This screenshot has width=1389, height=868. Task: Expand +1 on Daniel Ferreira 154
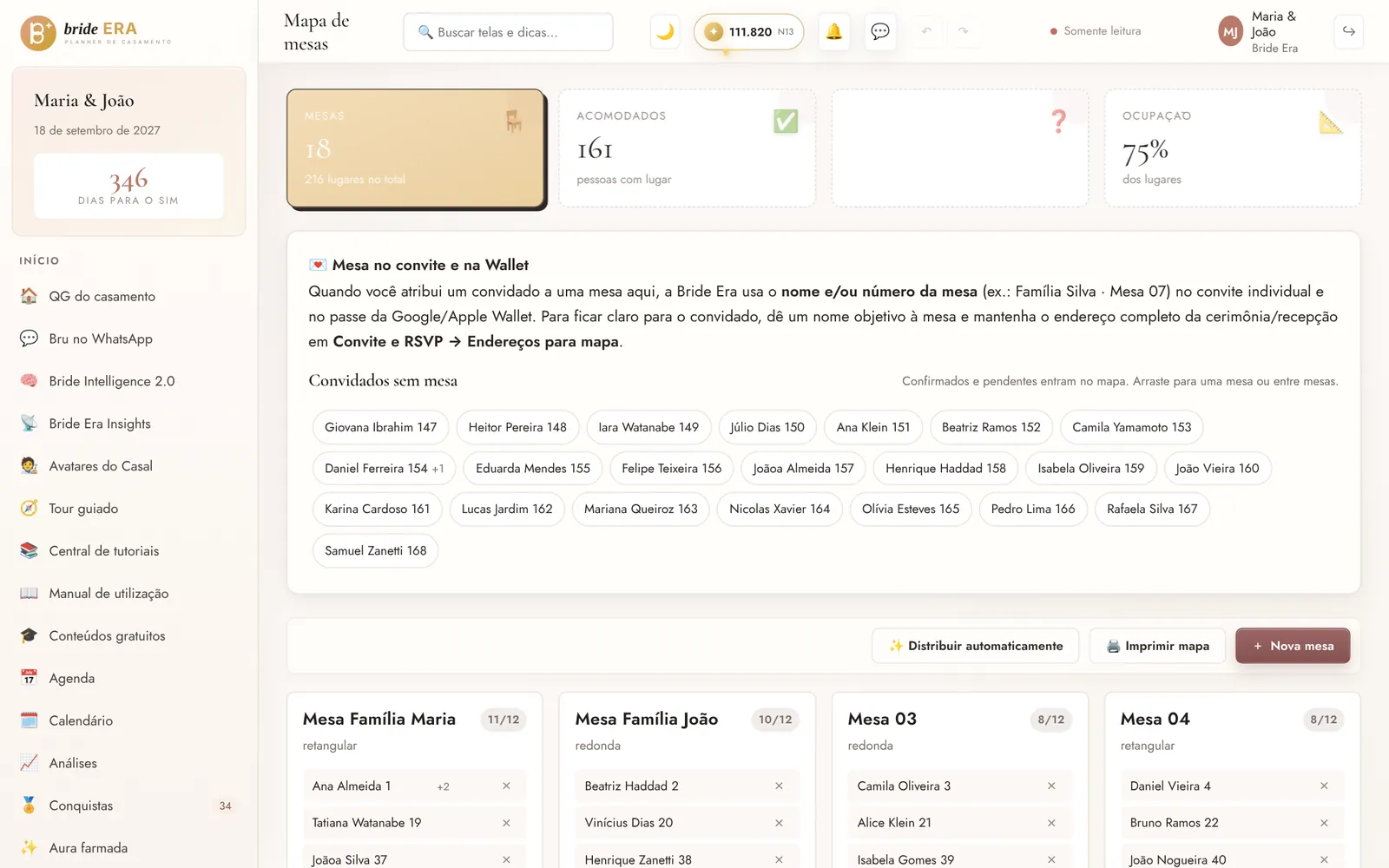click(438, 469)
